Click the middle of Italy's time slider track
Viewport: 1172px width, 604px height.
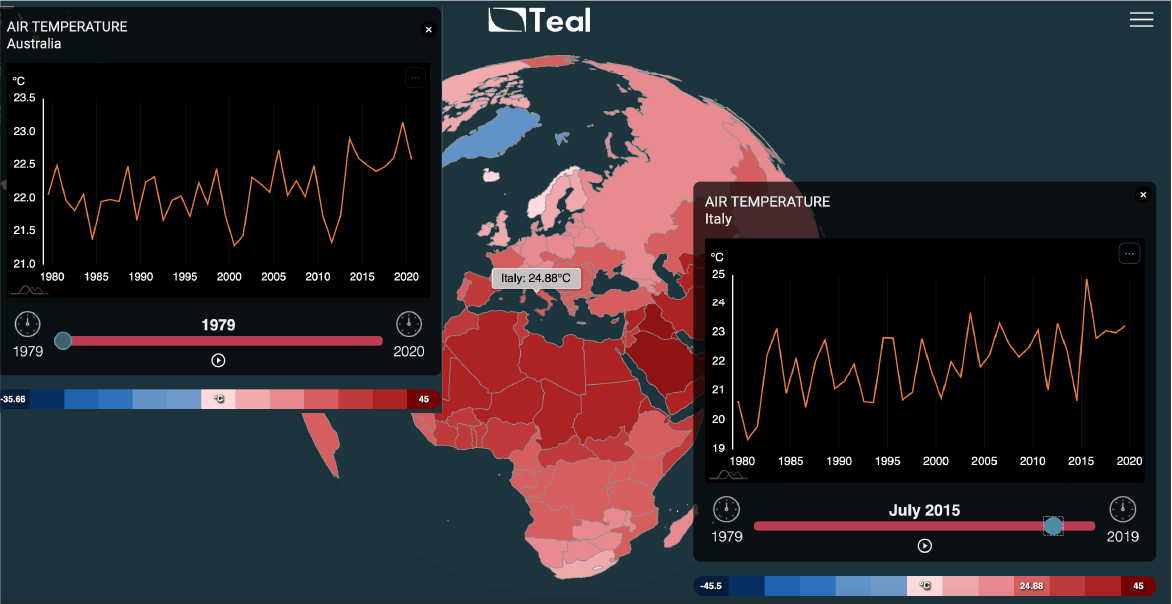point(925,526)
